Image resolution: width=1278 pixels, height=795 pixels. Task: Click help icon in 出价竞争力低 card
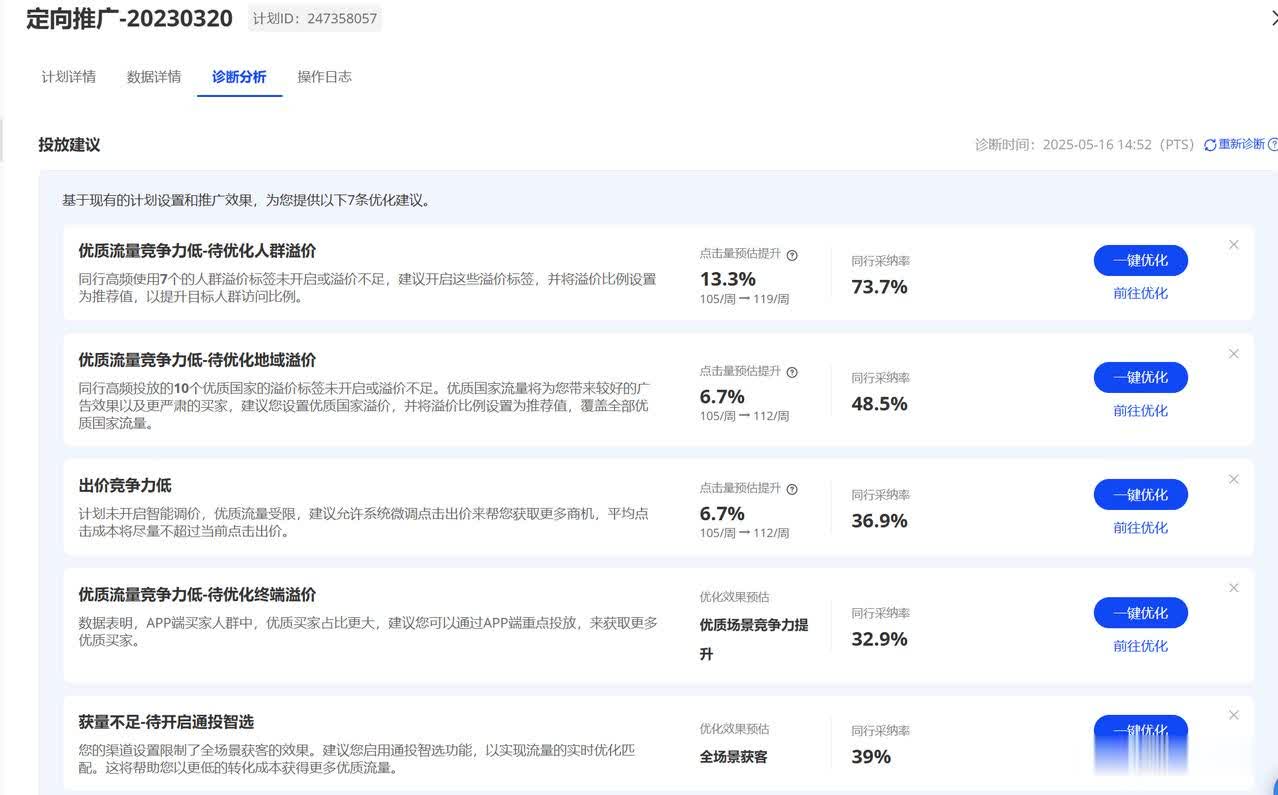point(792,489)
